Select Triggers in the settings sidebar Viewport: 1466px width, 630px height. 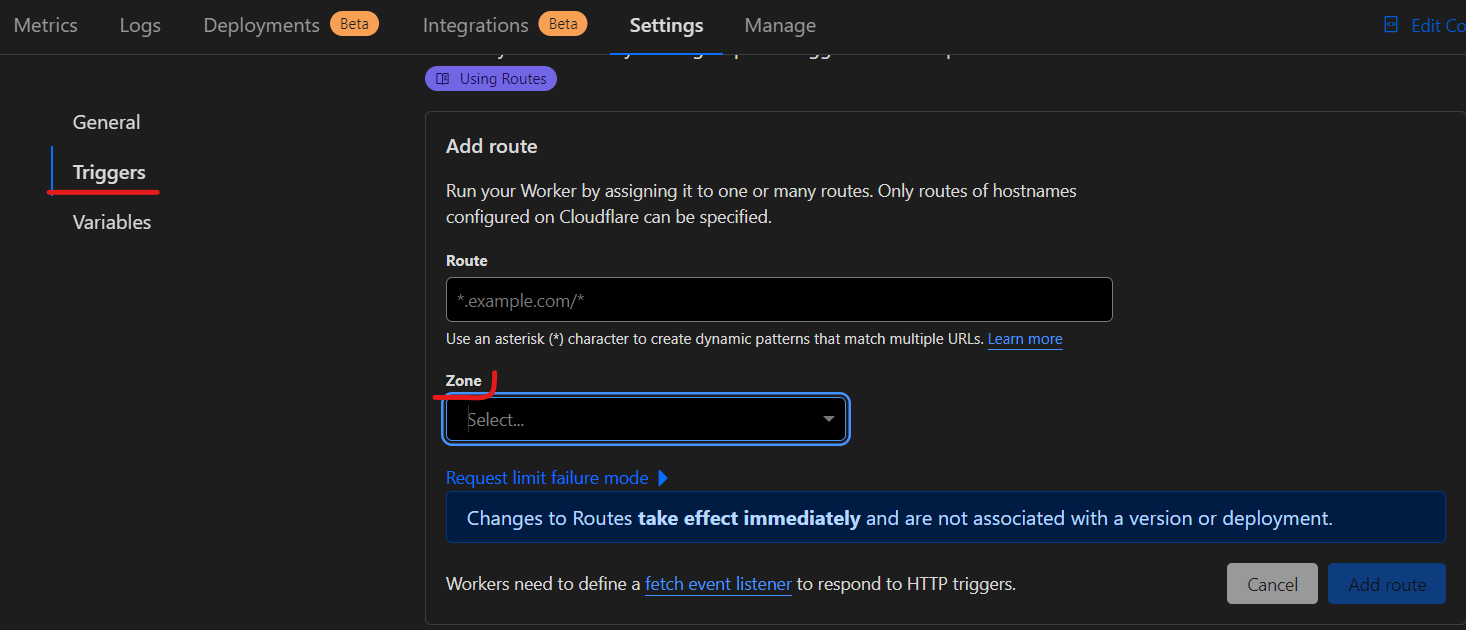pyautogui.click(x=109, y=172)
